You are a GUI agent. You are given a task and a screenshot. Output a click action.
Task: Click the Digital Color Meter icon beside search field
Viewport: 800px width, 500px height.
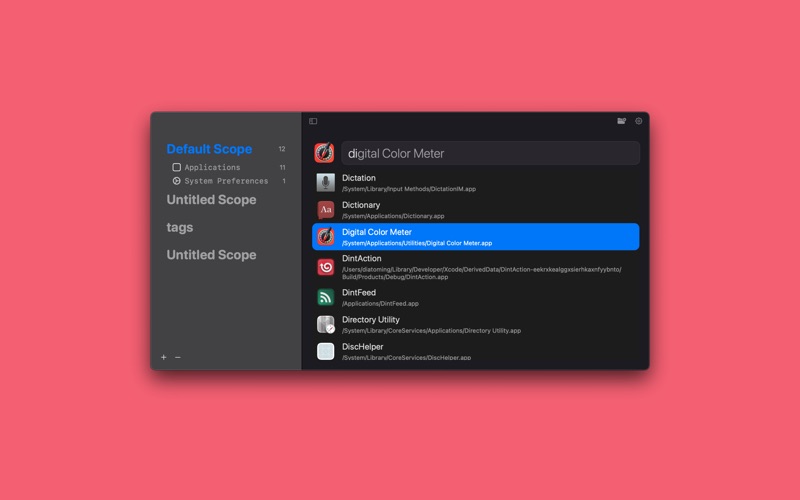324,153
